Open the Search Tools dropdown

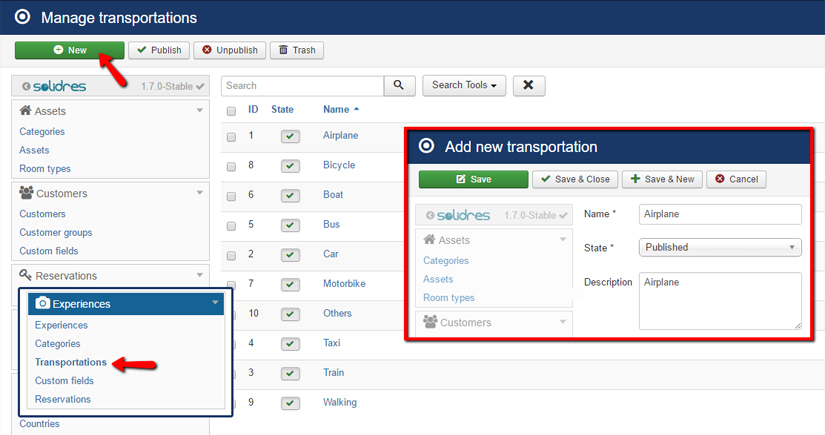tap(464, 85)
